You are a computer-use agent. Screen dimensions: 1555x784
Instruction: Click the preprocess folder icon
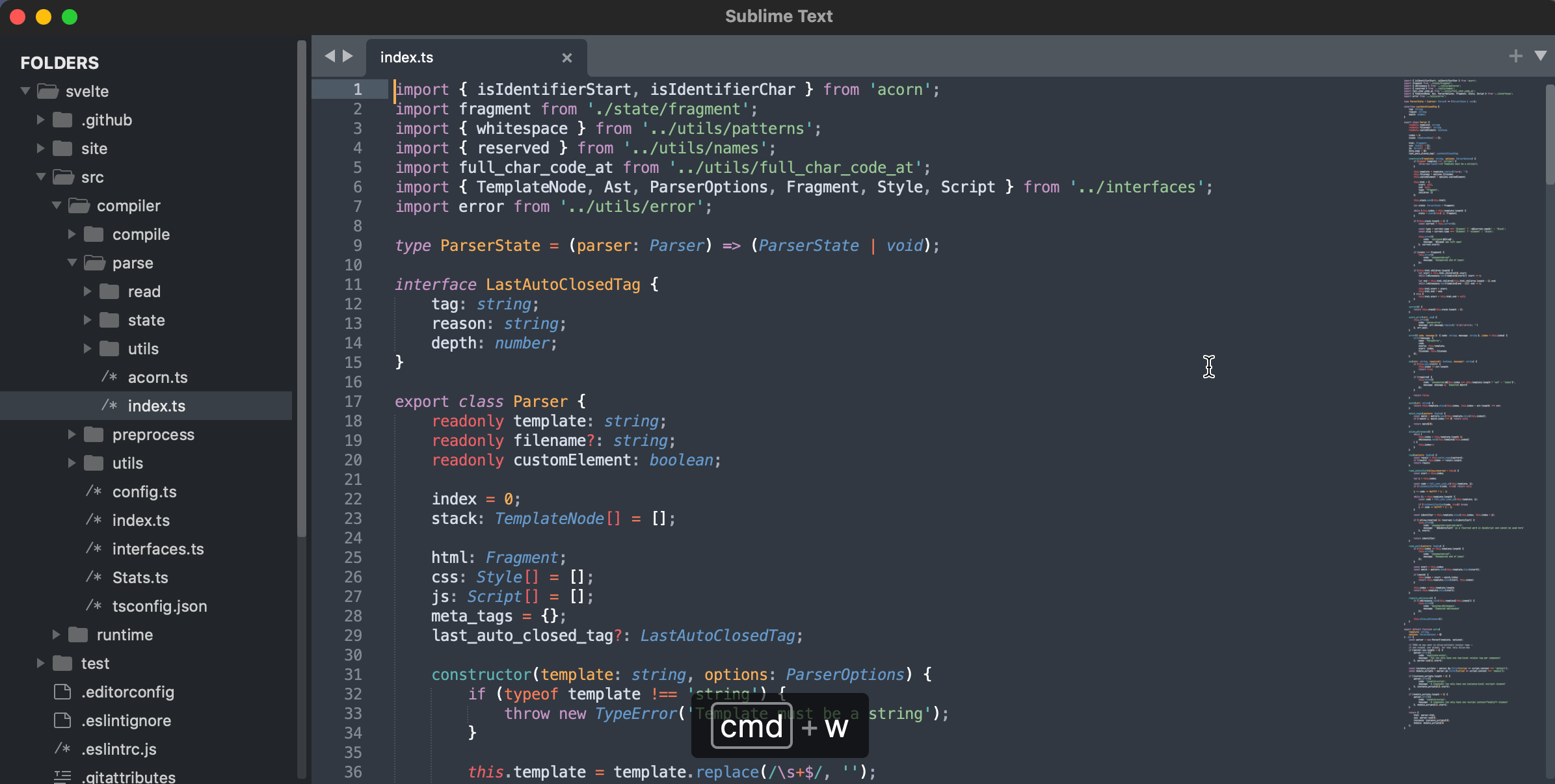[94, 434]
